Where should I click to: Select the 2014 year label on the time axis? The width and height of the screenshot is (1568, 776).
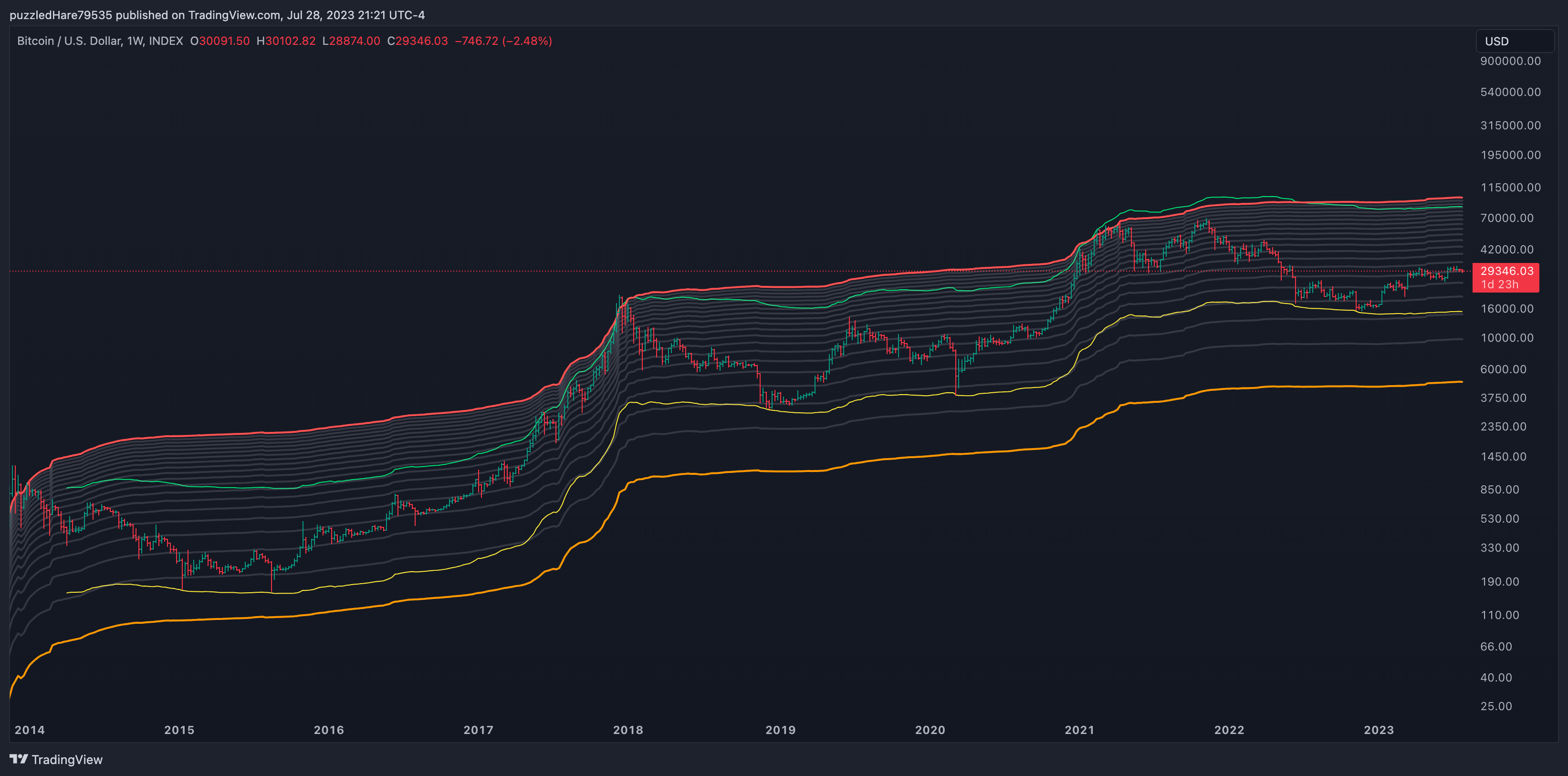(29, 730)
